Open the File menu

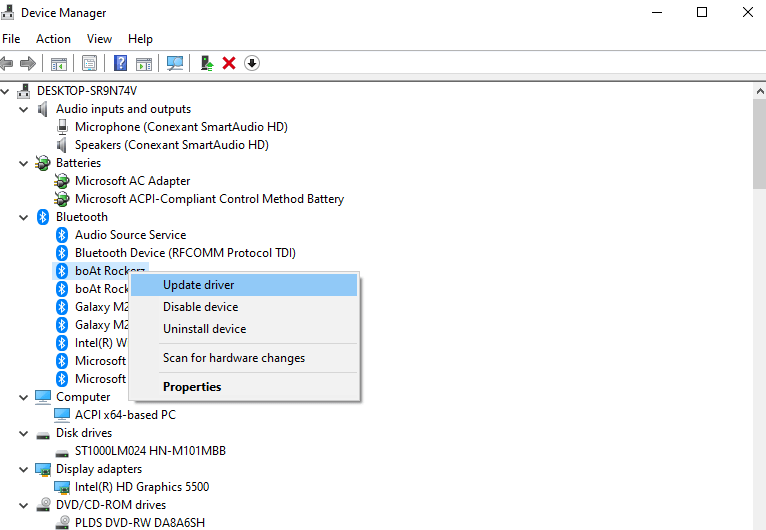[x=11, y=39]
